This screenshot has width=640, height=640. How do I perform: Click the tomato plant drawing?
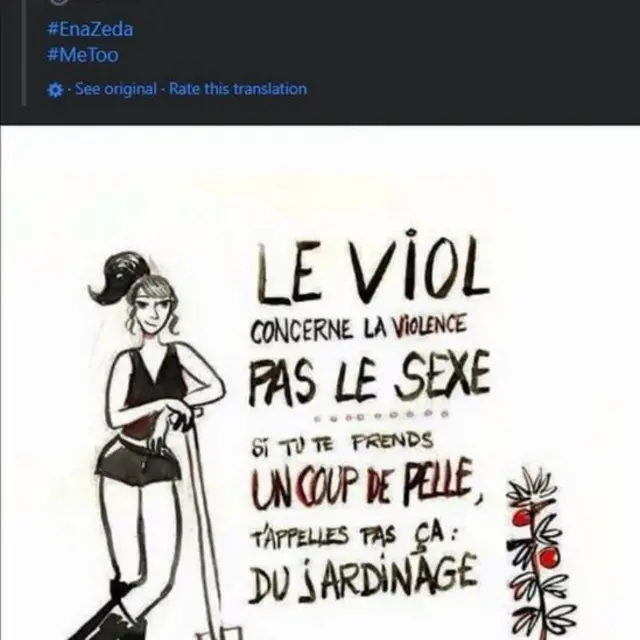click(537, 554)
